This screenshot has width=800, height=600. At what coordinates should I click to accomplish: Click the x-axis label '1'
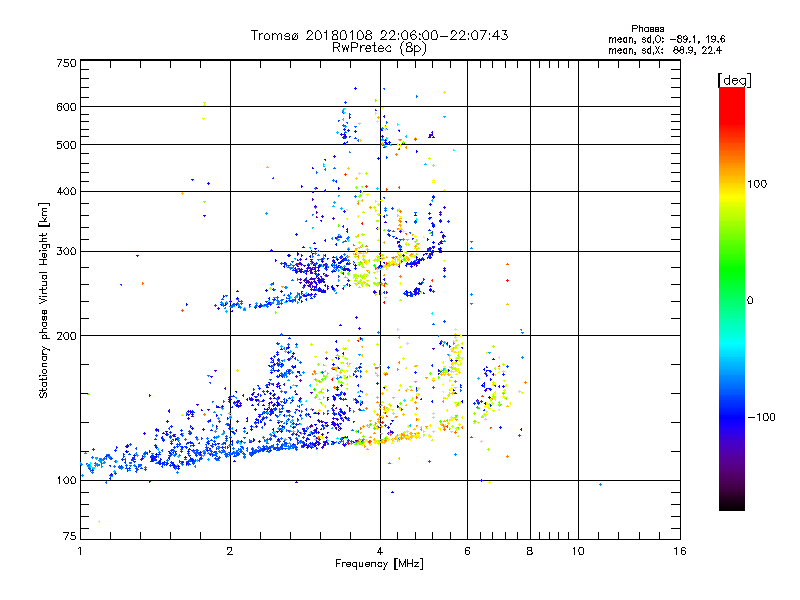click(x=80, y=551)
